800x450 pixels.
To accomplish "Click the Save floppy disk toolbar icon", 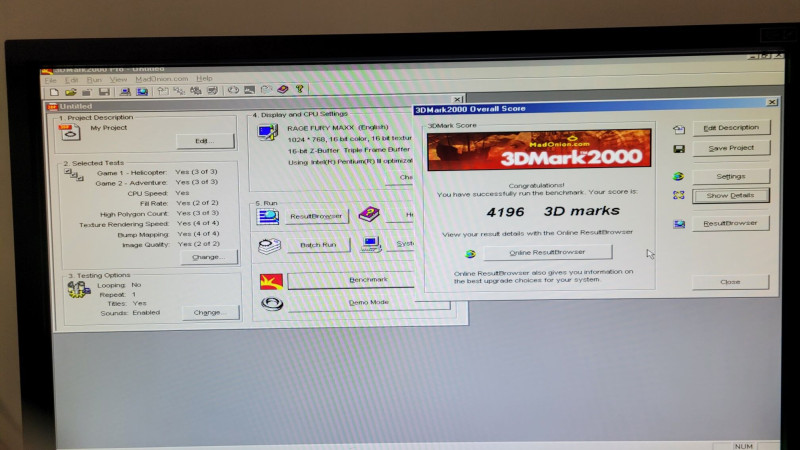I will [104, 92].
